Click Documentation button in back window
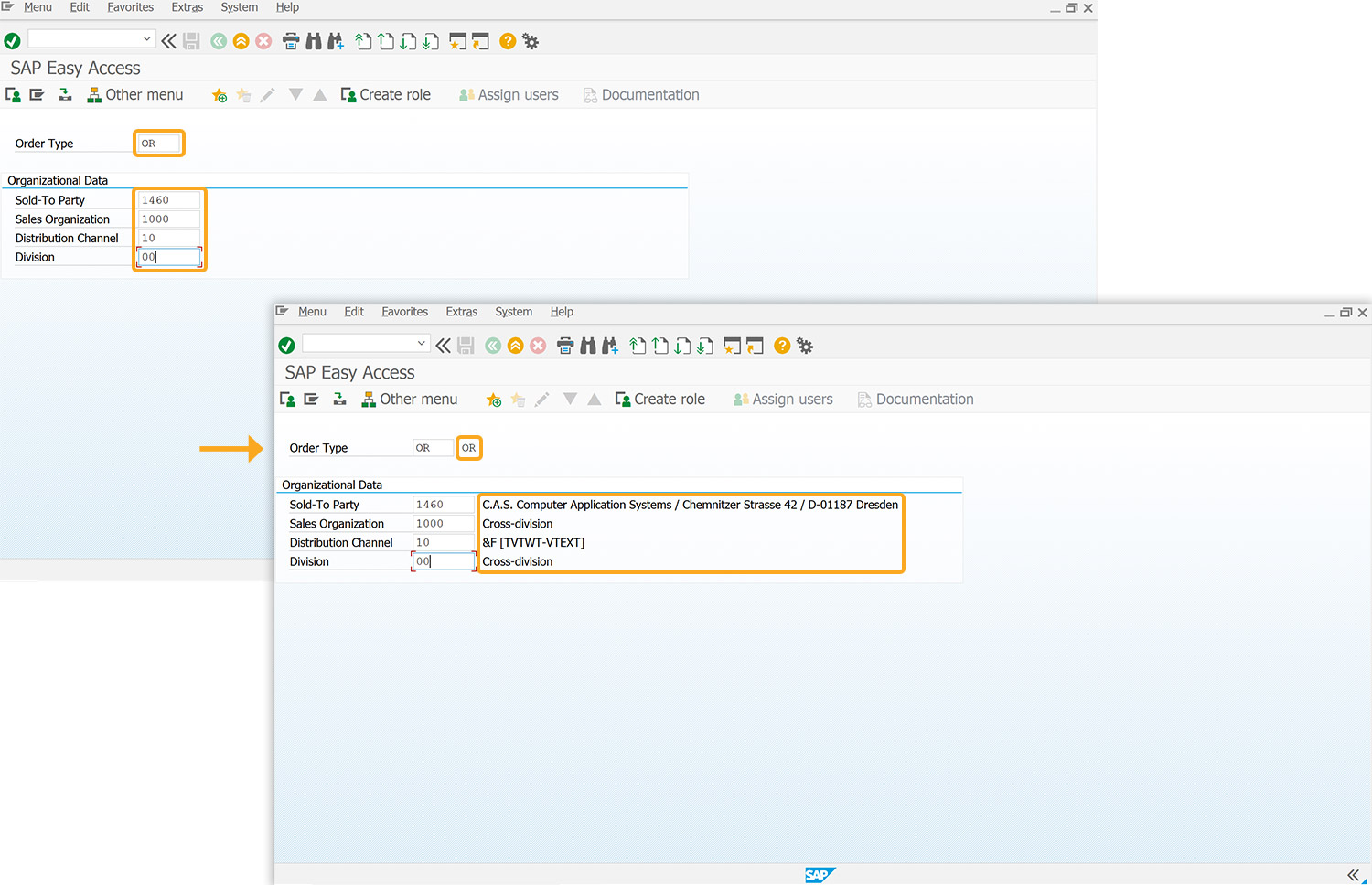 click(641, 95)
